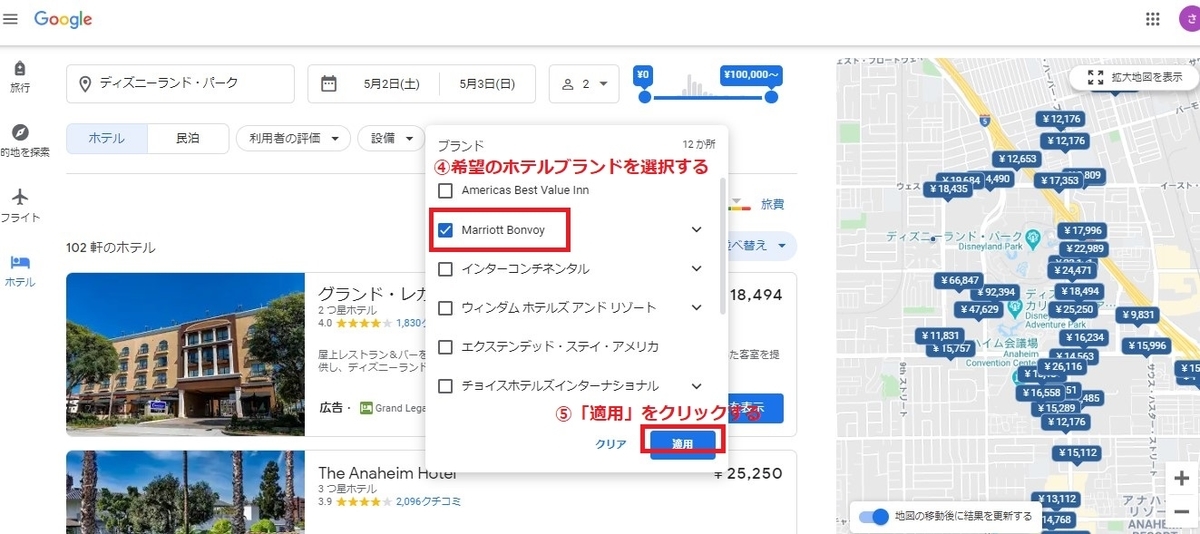Expand the チョイスホテルズ chevron
This screenshot has width=1200, height=534.
click(697, 385)
